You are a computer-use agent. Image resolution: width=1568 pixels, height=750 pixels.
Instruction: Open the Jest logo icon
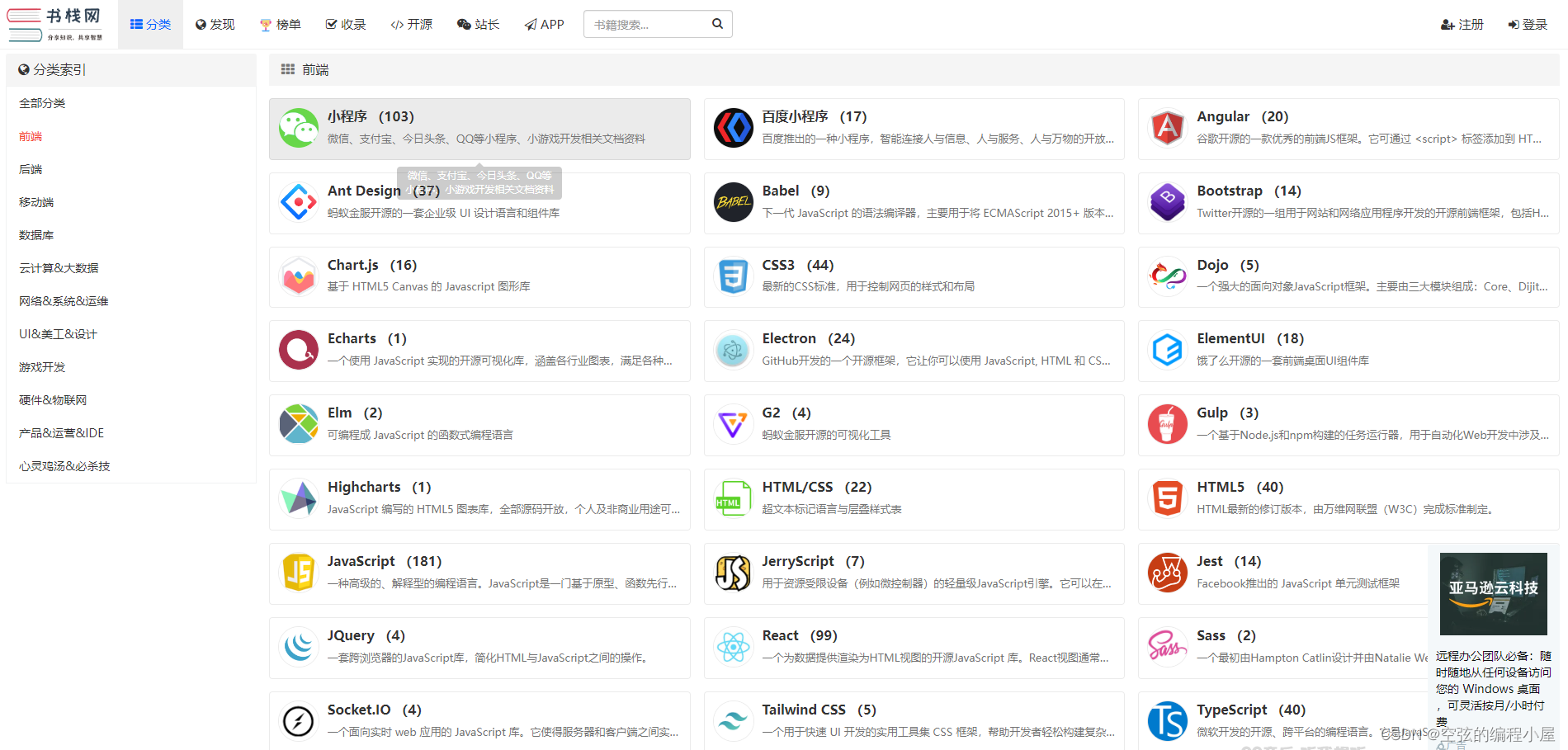pyautogui.click(x=1168, y=573)
